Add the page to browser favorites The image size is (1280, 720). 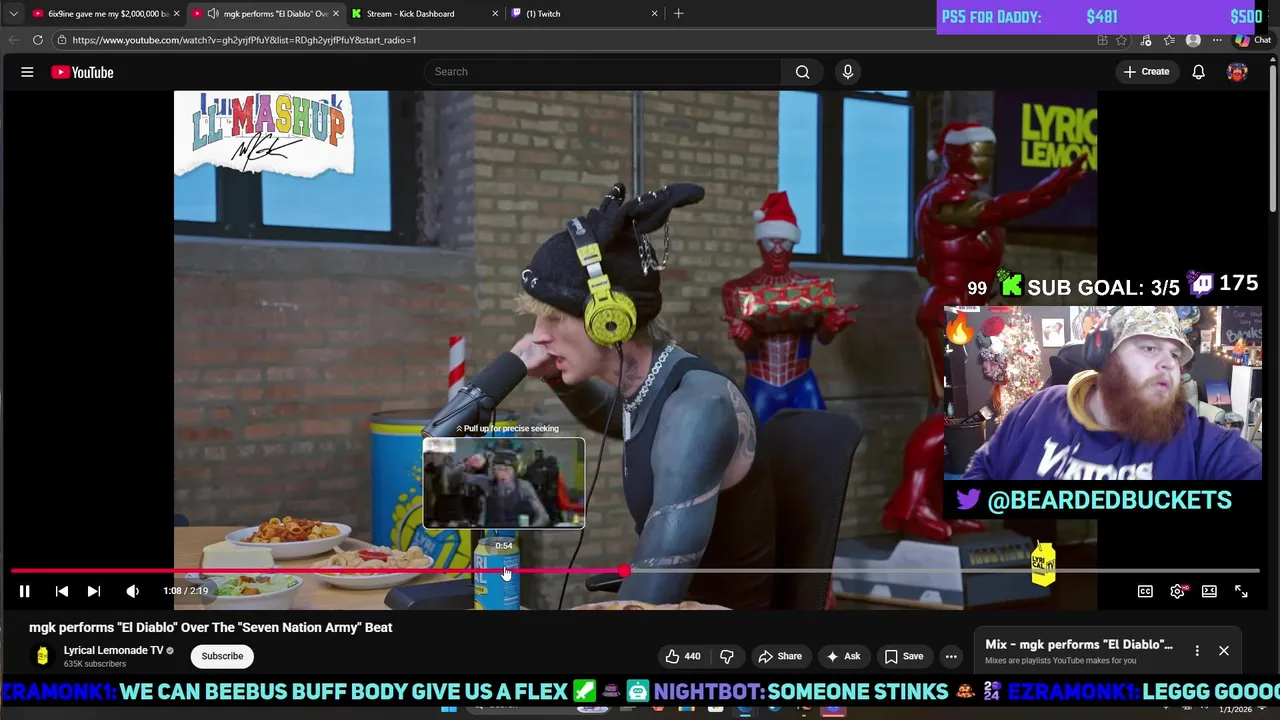pyautogui.click(x=1122, y=40)
